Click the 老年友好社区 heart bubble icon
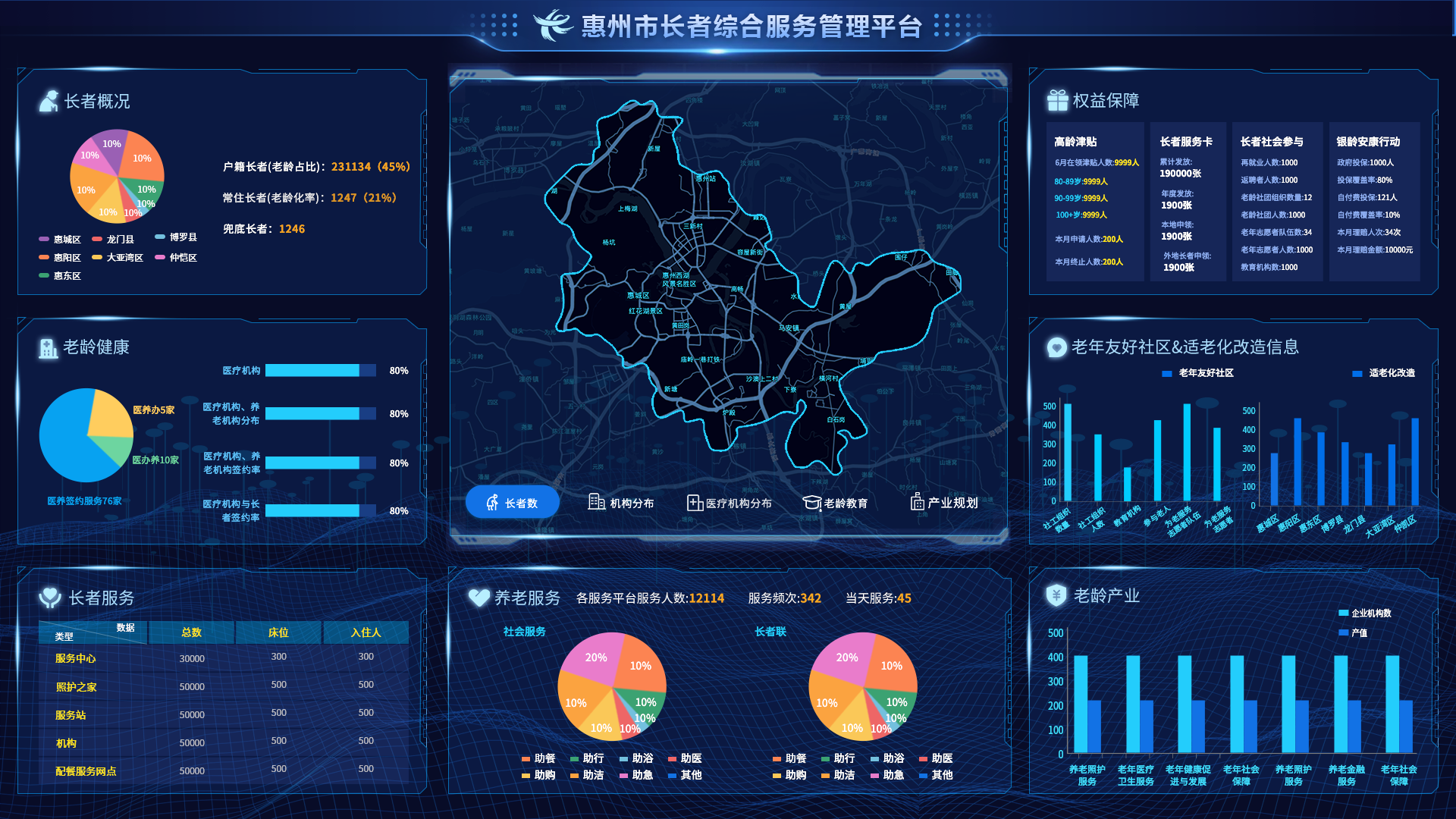 1056,347
